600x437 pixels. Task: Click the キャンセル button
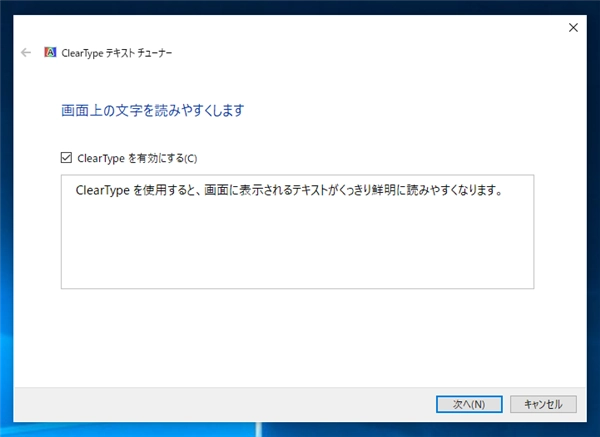[543, 404]
